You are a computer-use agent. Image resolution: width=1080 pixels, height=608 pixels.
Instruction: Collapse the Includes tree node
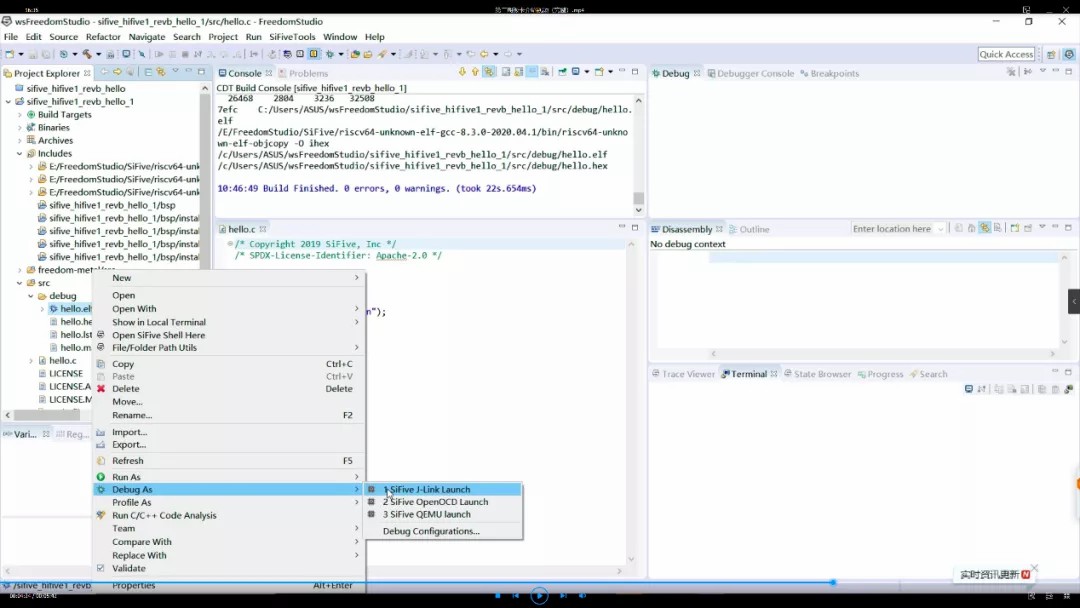coord(19,154)
